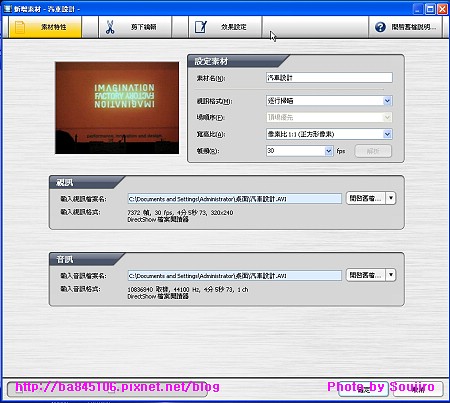Click 開啟舊檔 button in the 音訊 section
The height and width of the screenshot is (403, 450).
tap(366, 275)
